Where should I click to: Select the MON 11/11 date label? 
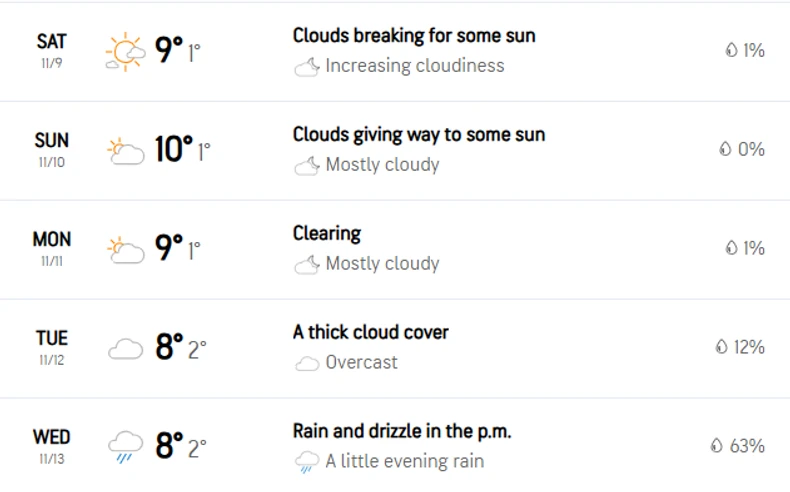click(x=51, y=248)
